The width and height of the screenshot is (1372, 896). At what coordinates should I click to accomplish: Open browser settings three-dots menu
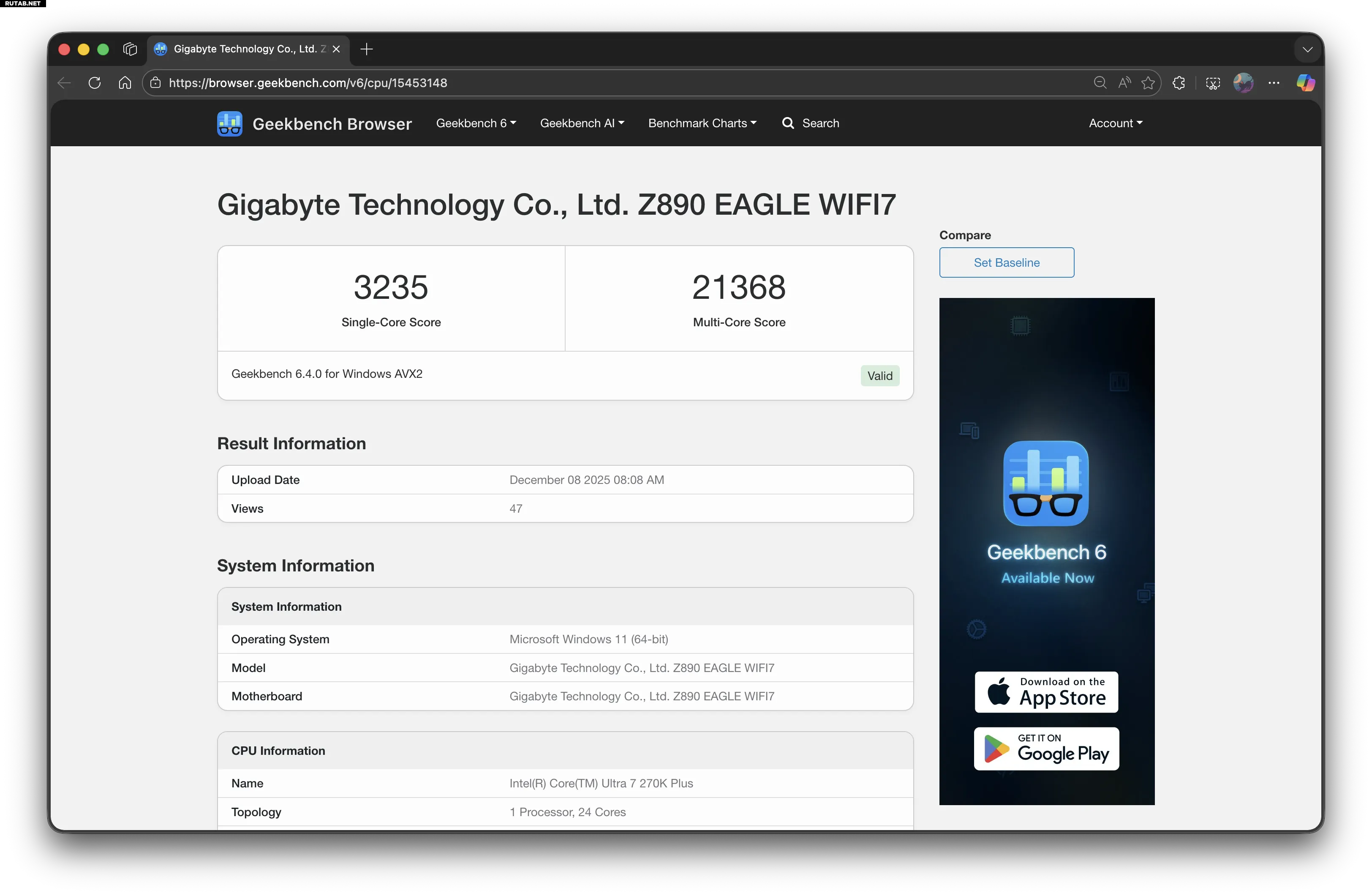click(1274, 82)
